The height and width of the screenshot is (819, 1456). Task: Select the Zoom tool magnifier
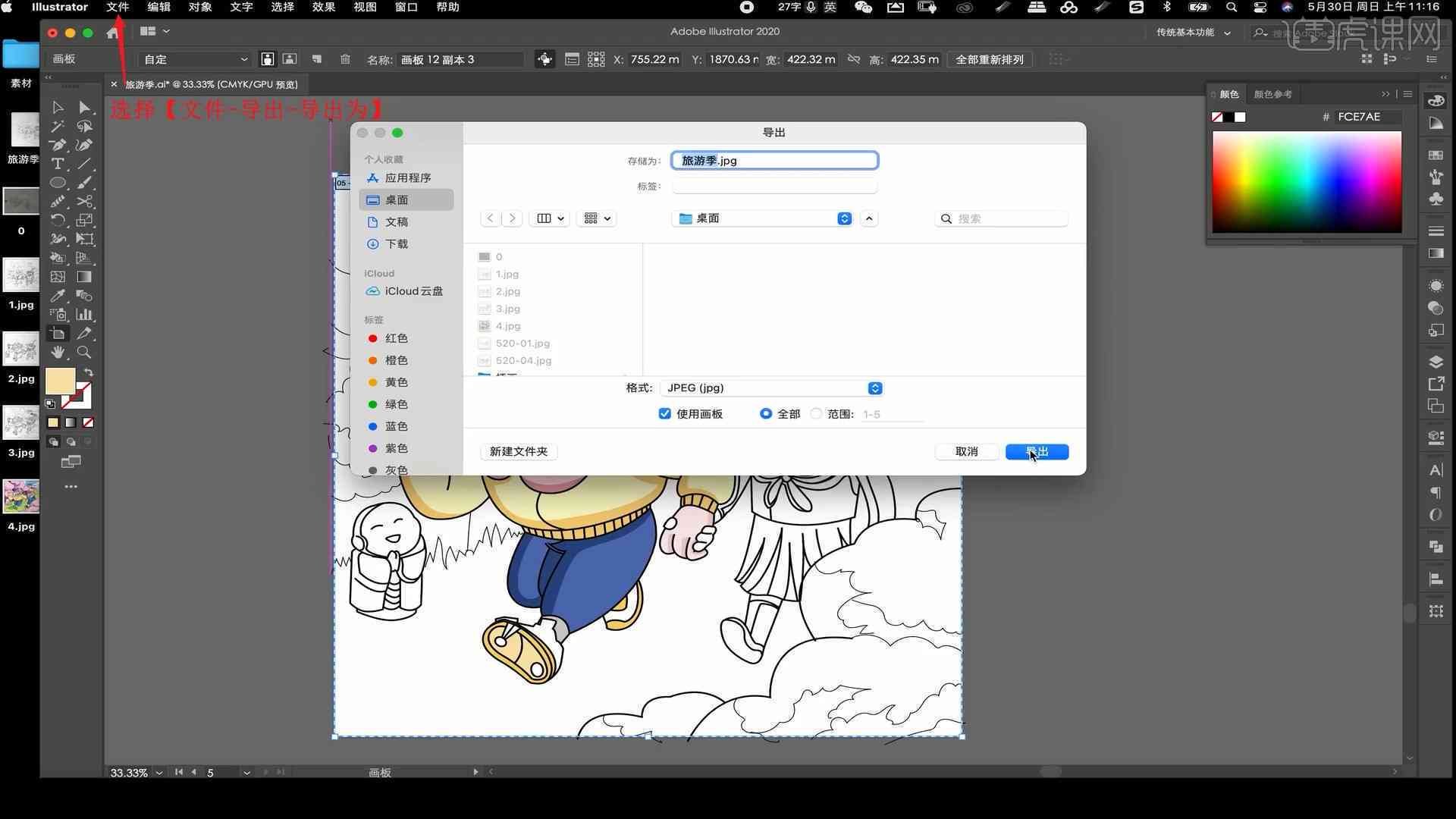tap(84, 353)
